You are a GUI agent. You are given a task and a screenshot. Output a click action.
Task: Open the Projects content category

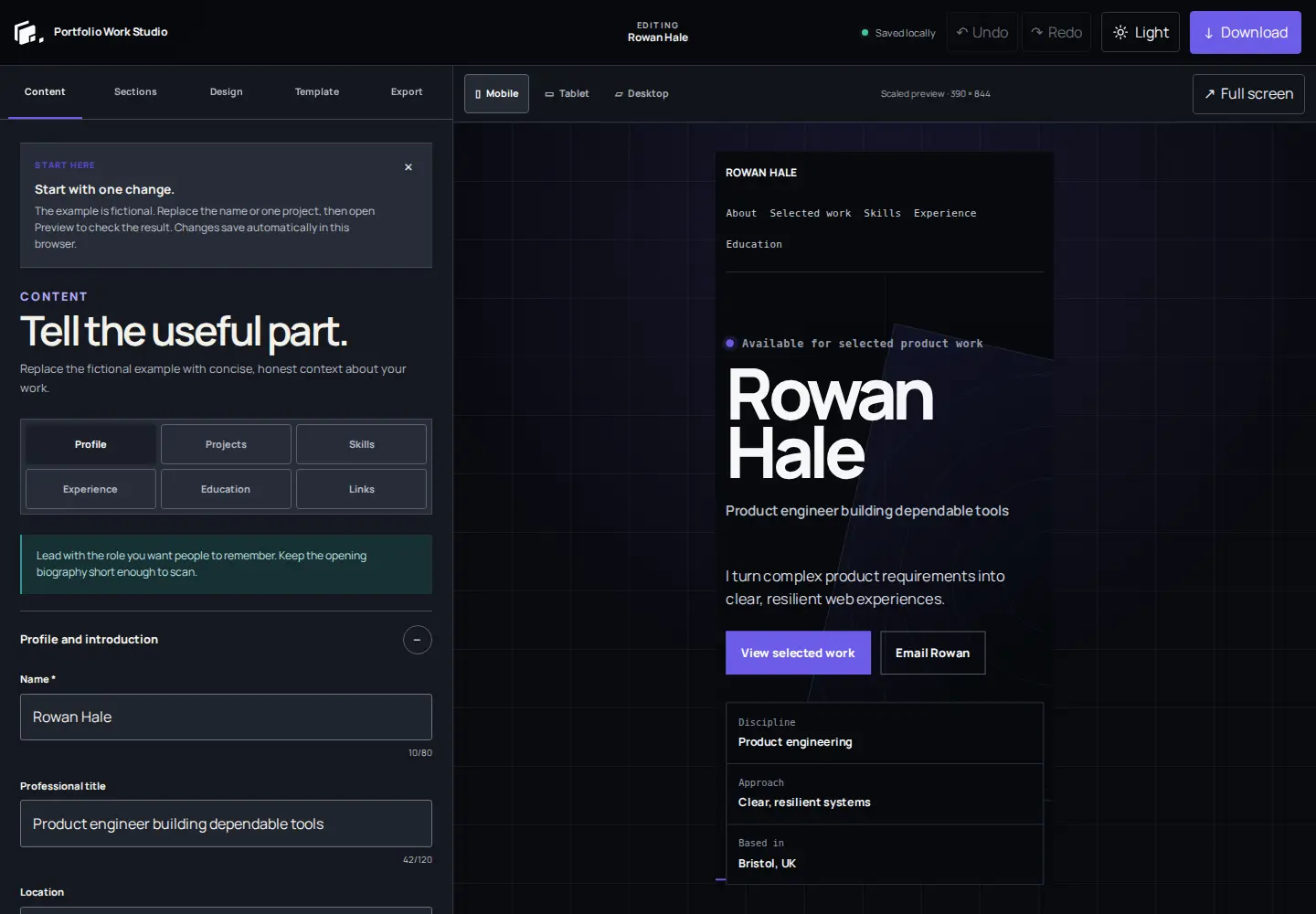pos(226,444)
